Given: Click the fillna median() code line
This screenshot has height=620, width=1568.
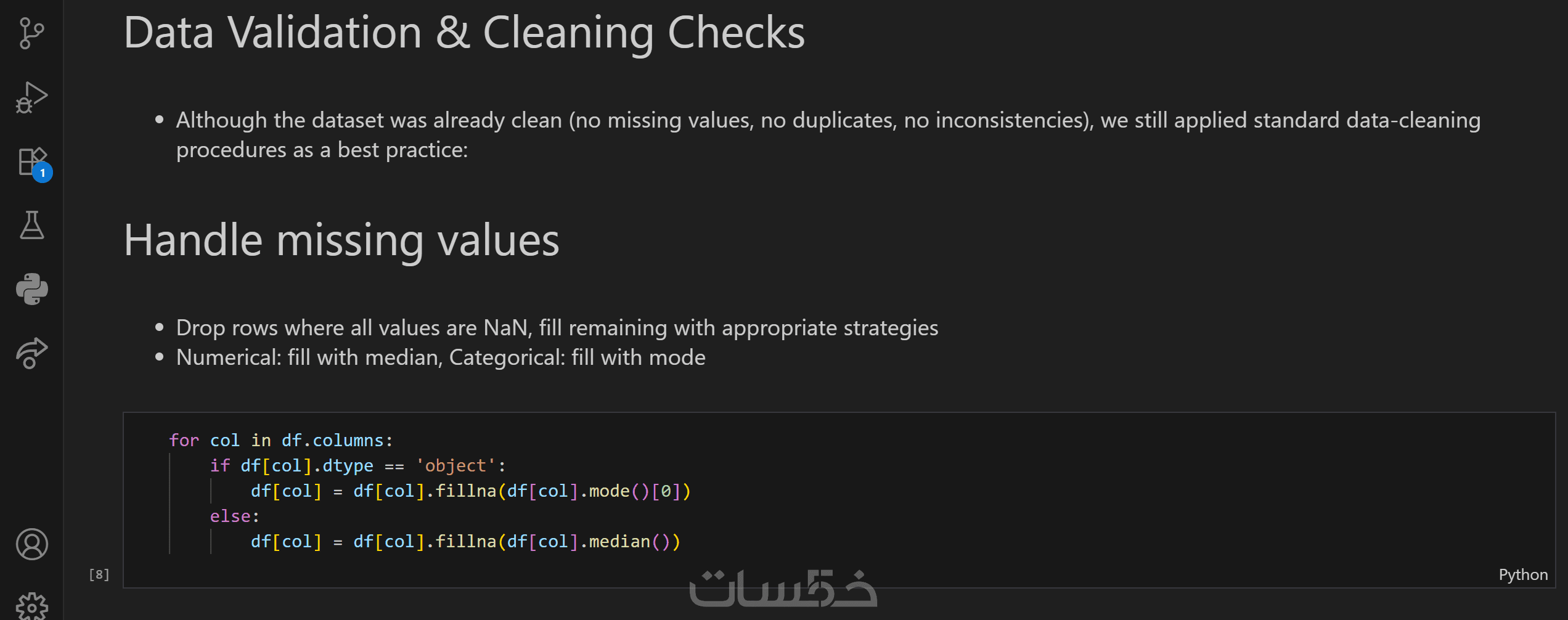Looking at the screenshot, I should pyautogui.click(x=465, y=541).
